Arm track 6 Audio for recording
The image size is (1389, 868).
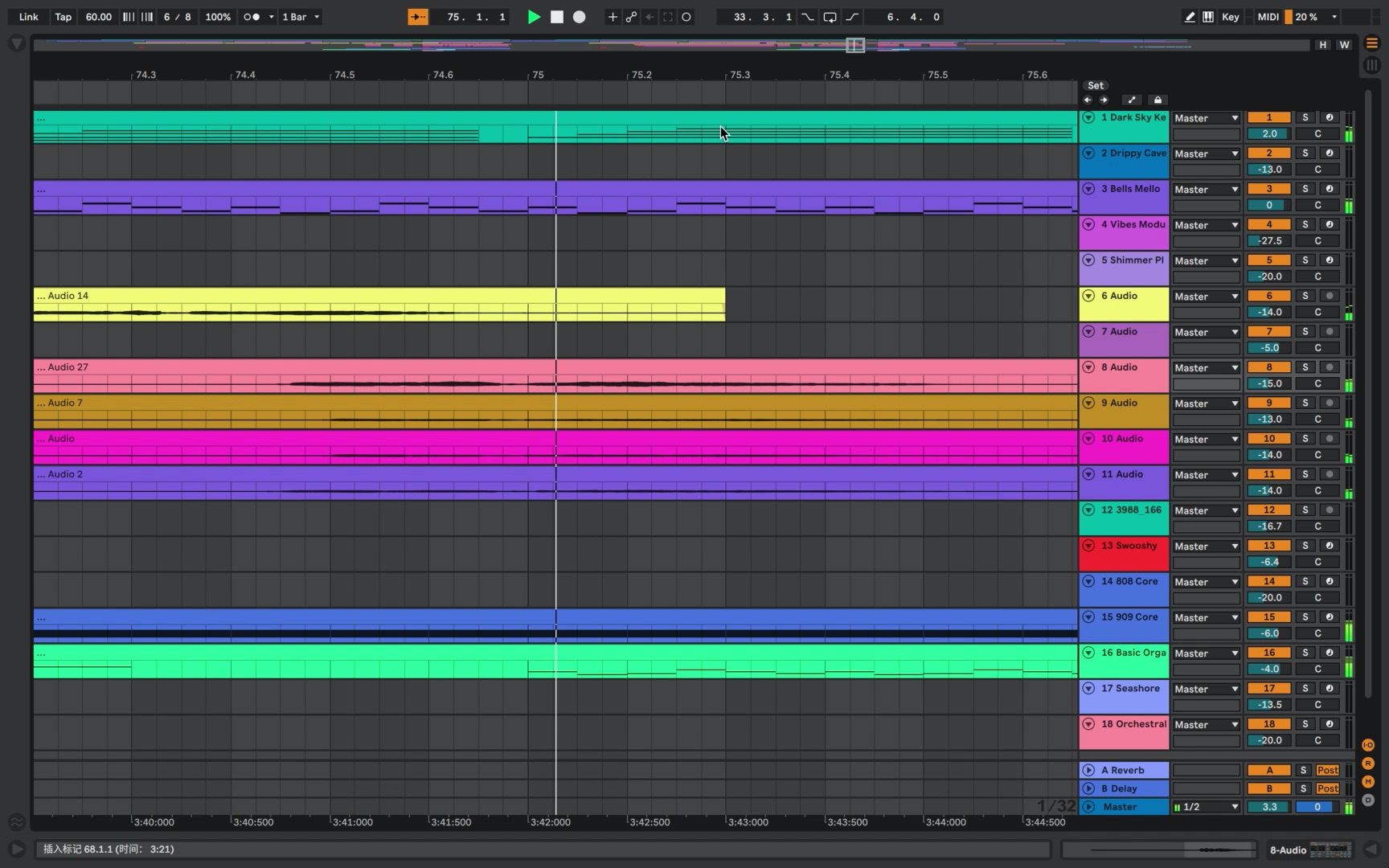1330,296
